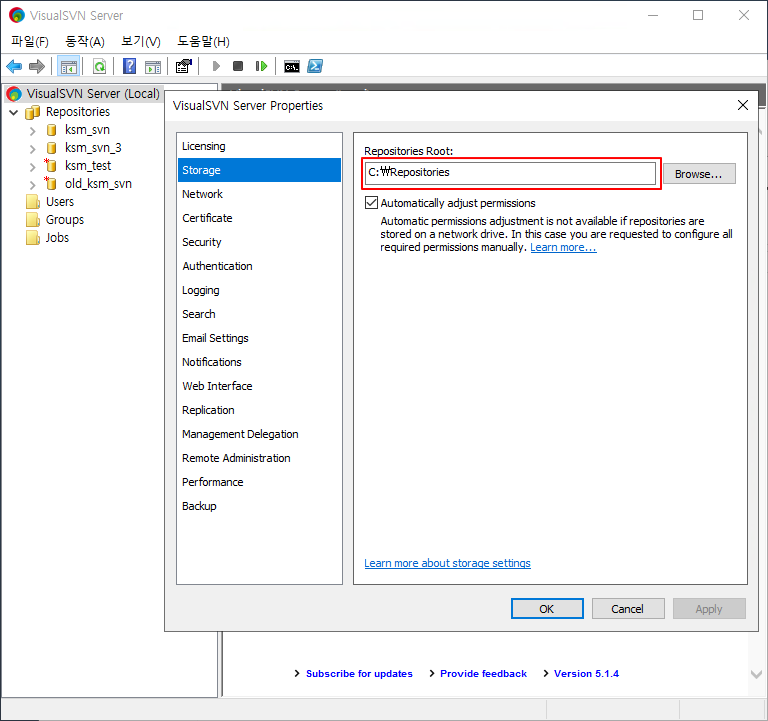The height and width of the screenshot is (721, 768).
Task: Switch to the Logging page
Action: pyautogui.click(x=260, y=290)
